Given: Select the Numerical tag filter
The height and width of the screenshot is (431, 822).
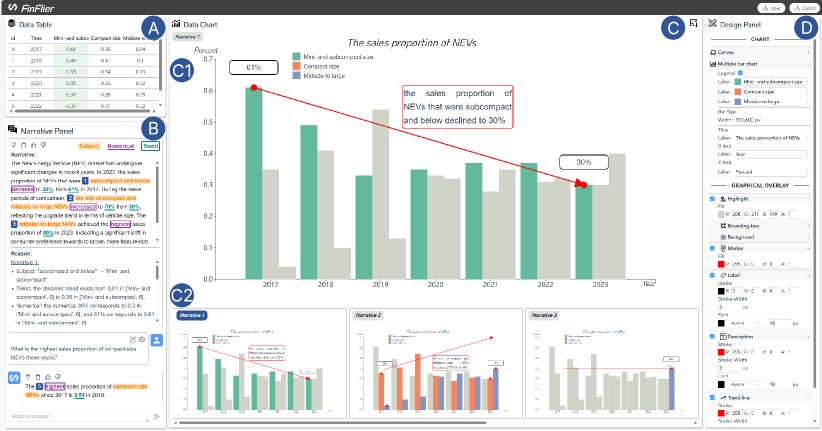Looking at the screenshot, I should 121,146.
